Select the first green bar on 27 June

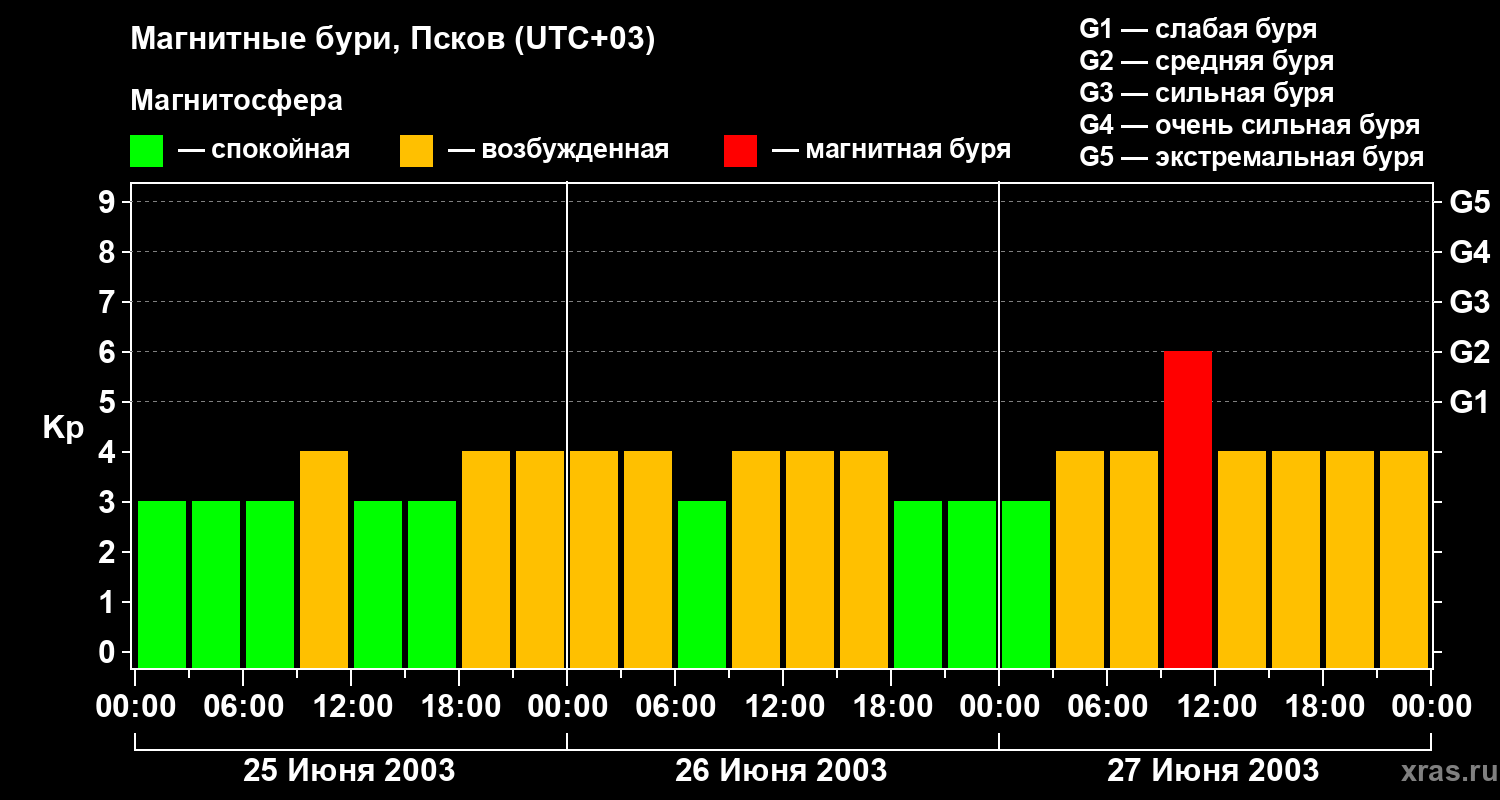tap(1025, 584)
